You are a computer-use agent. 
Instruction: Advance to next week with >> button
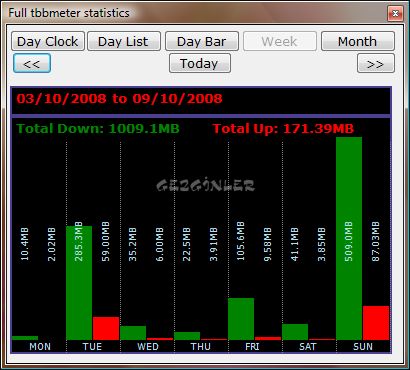click(376, 63)
